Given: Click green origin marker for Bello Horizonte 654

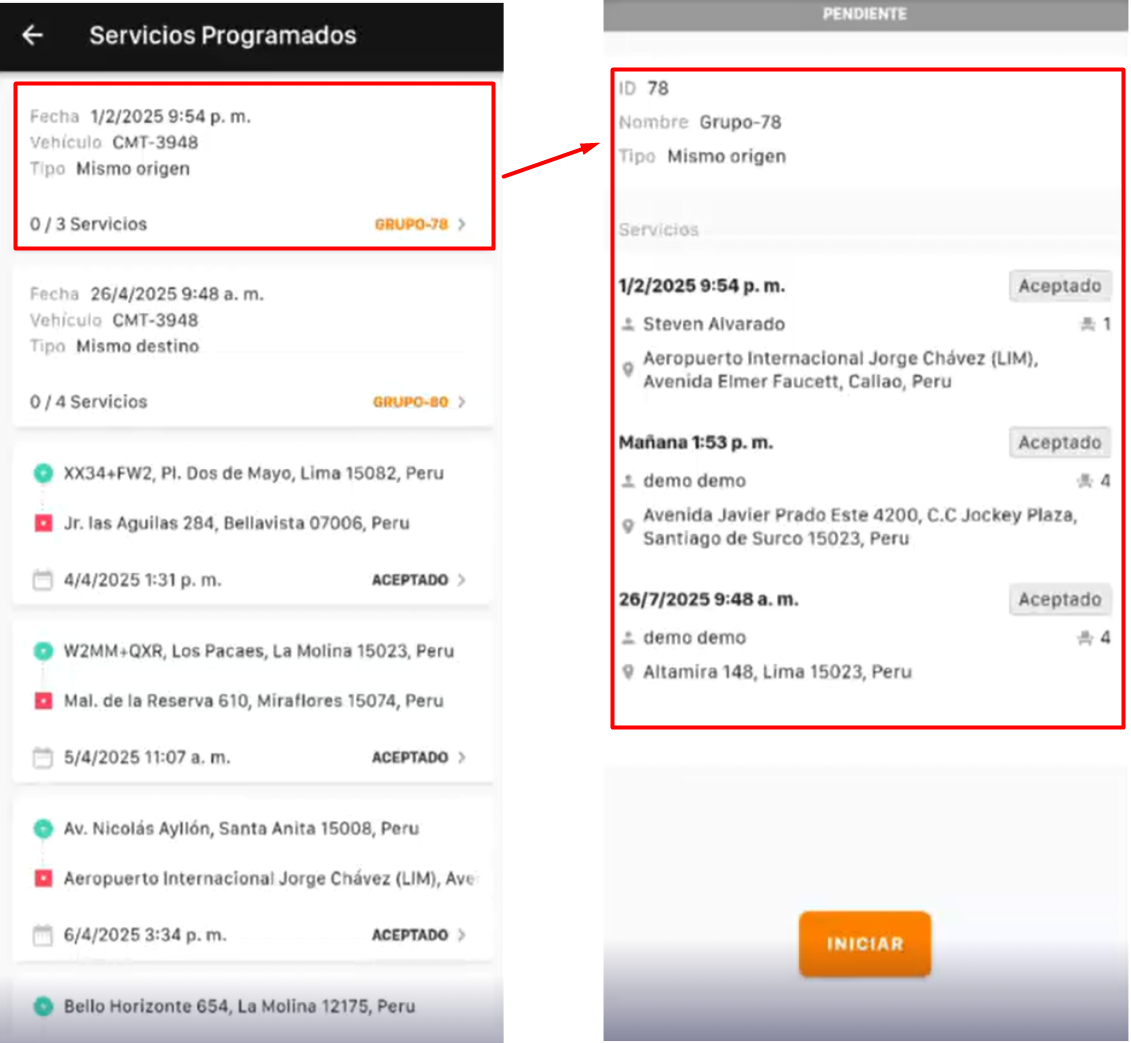Looking at the screenshot, I should coord(43,1006).
